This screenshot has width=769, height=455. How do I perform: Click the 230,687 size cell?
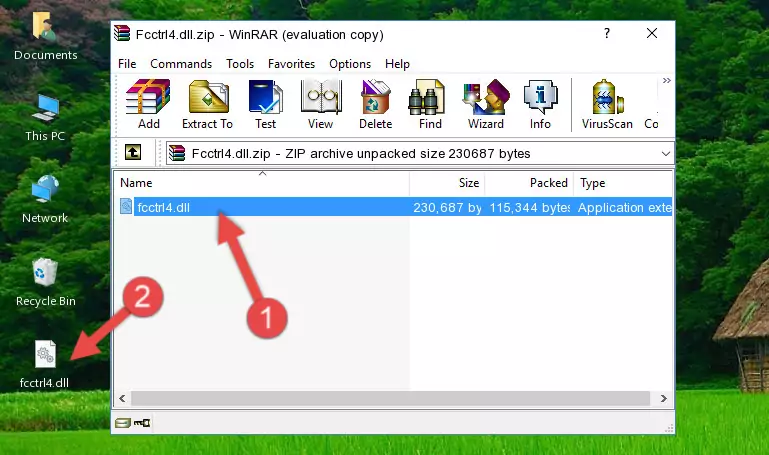point(447,207)
